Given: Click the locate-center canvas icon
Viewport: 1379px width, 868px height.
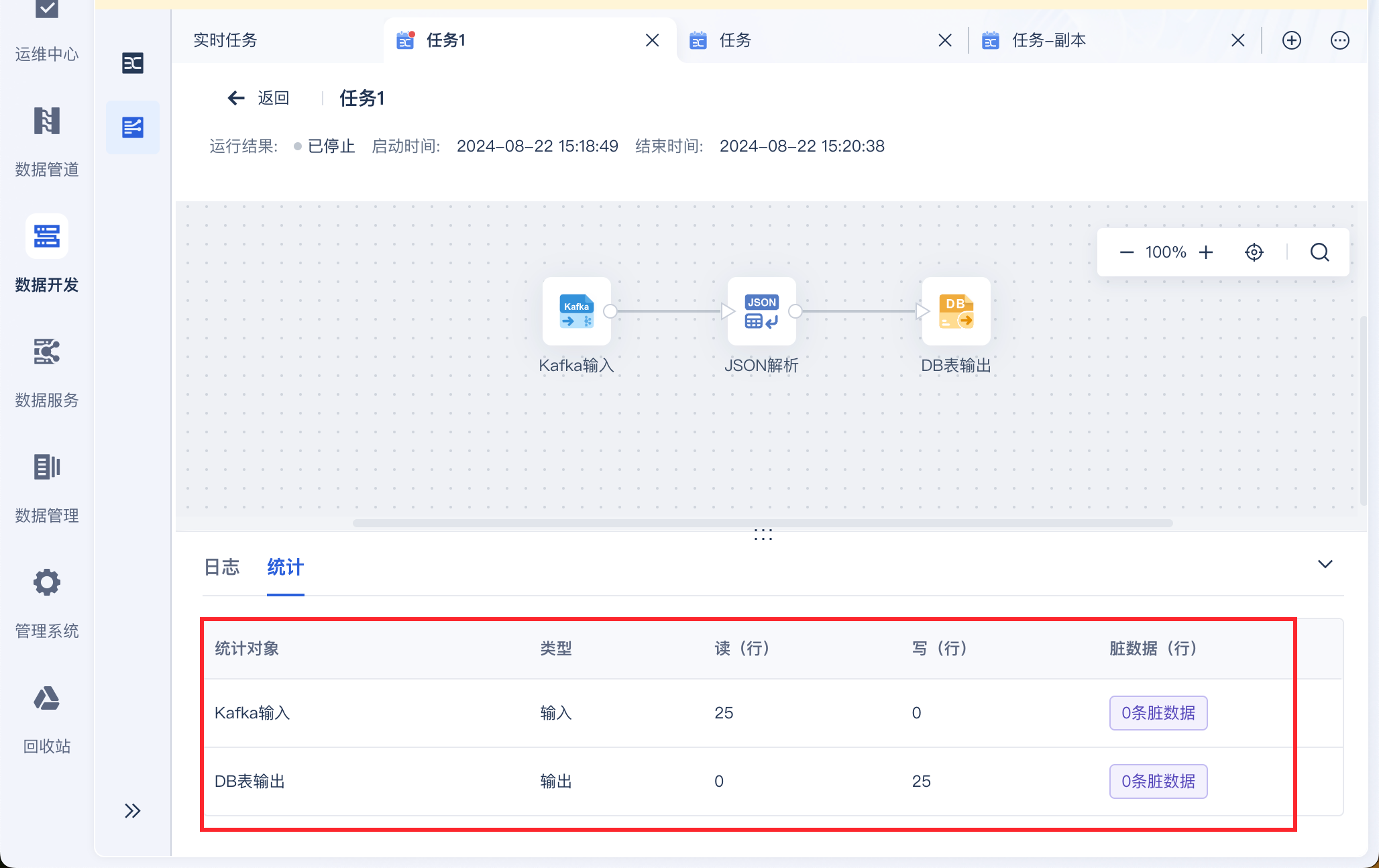Looking at the screenshot, I should [1254, 252].
